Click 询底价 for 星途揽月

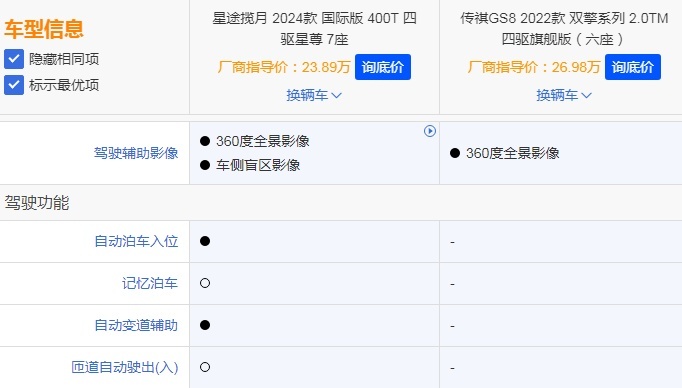[383, 67]
